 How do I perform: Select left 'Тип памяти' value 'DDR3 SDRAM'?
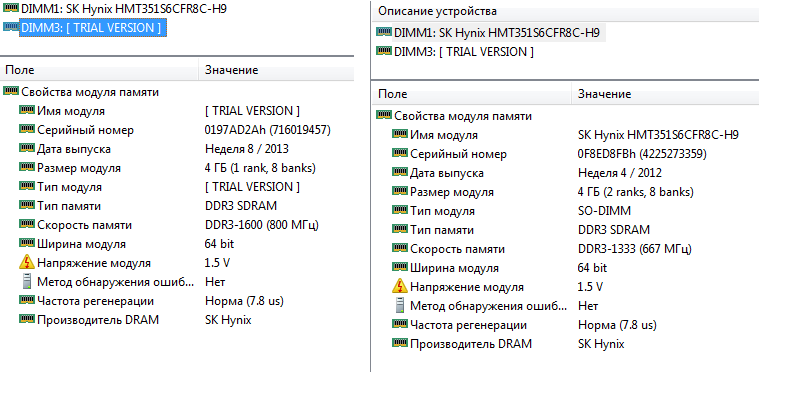[241, 206]
